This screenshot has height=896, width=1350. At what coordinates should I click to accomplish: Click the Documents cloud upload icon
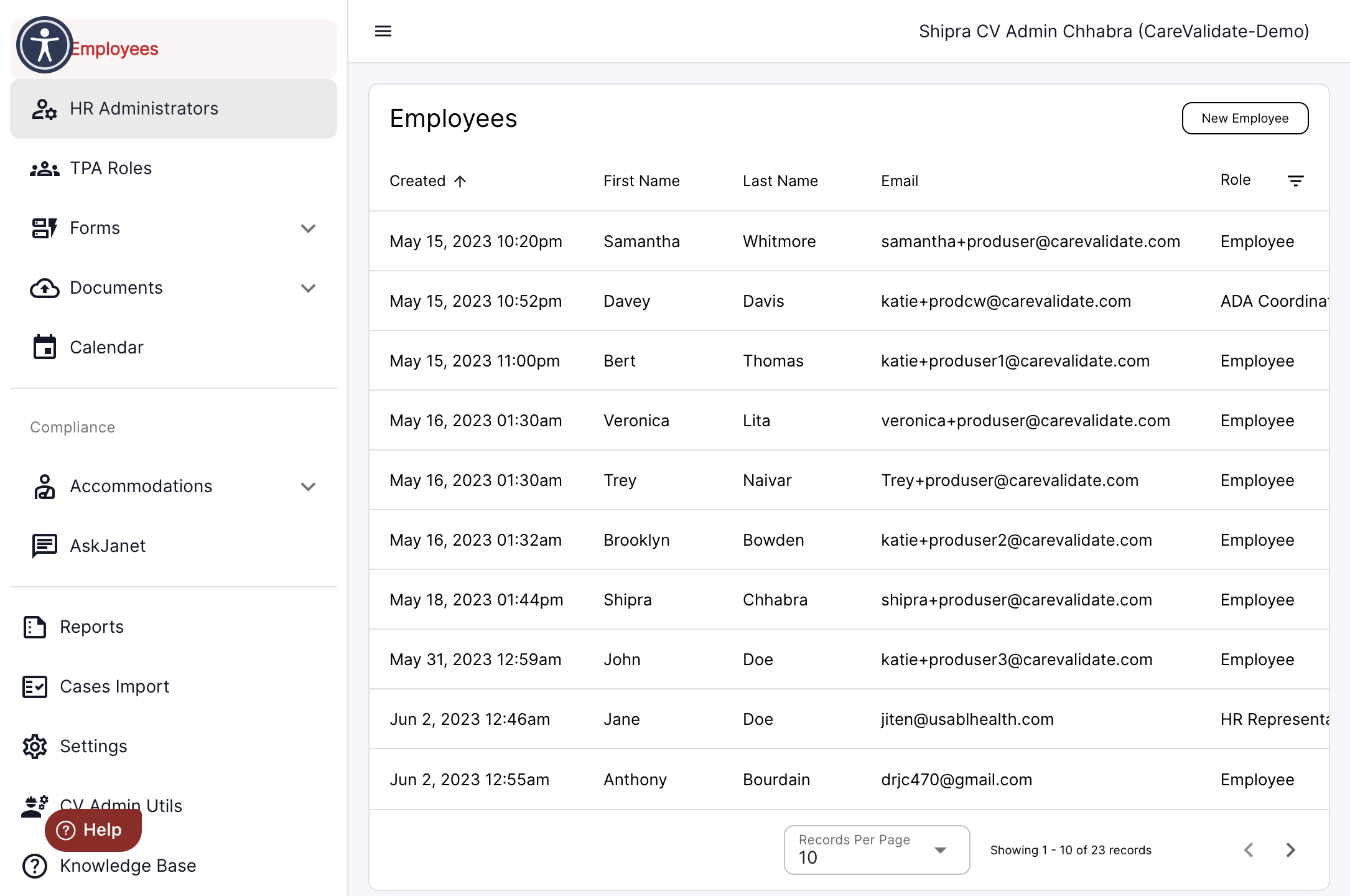point(44,288)
